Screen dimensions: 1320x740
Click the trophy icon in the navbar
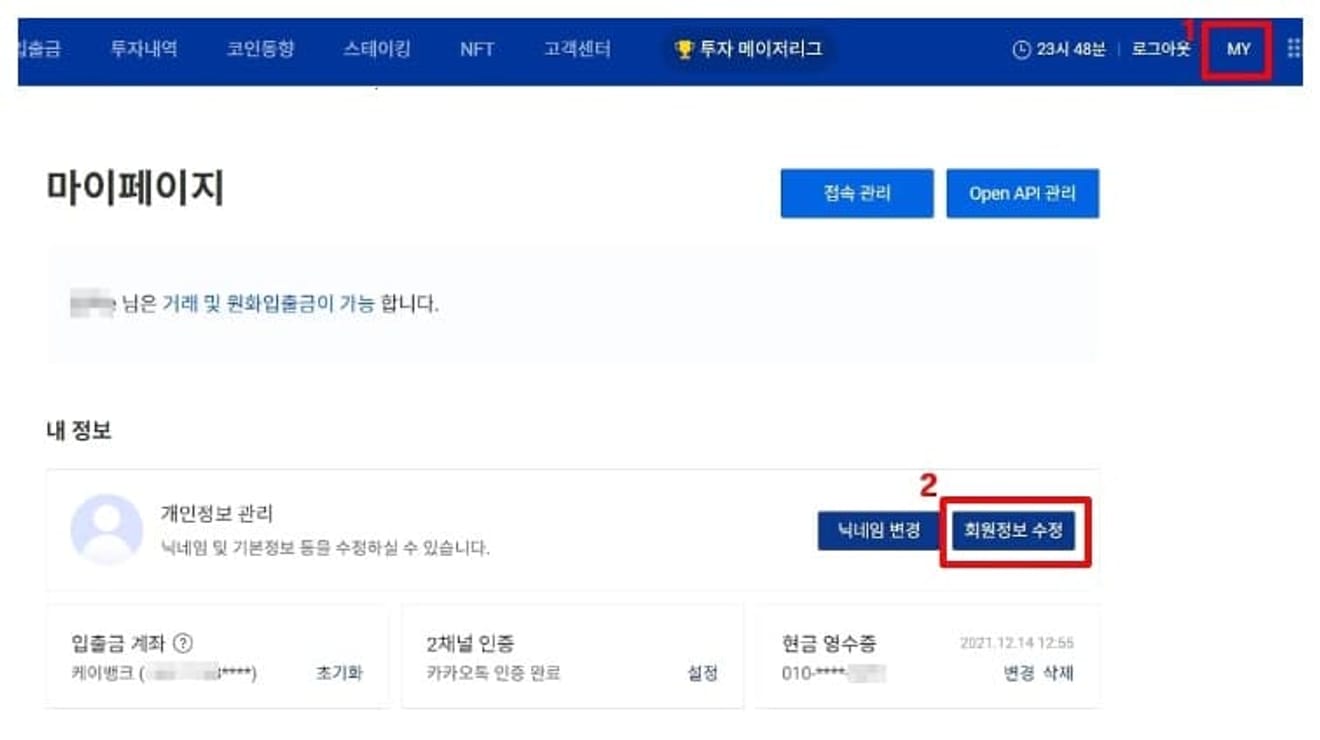click(x=684, y=49)
